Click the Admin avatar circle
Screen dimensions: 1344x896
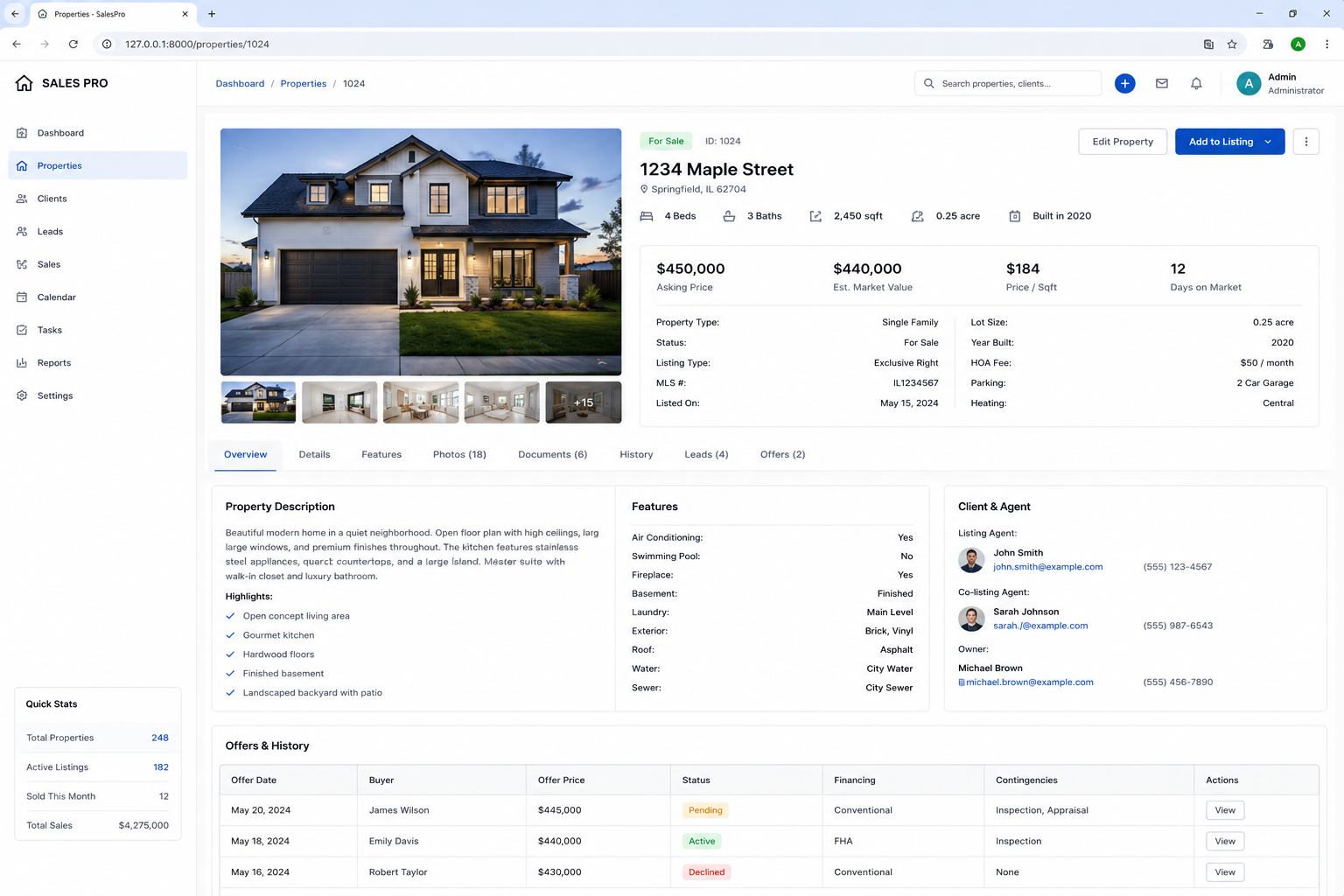click(1249, 83)
